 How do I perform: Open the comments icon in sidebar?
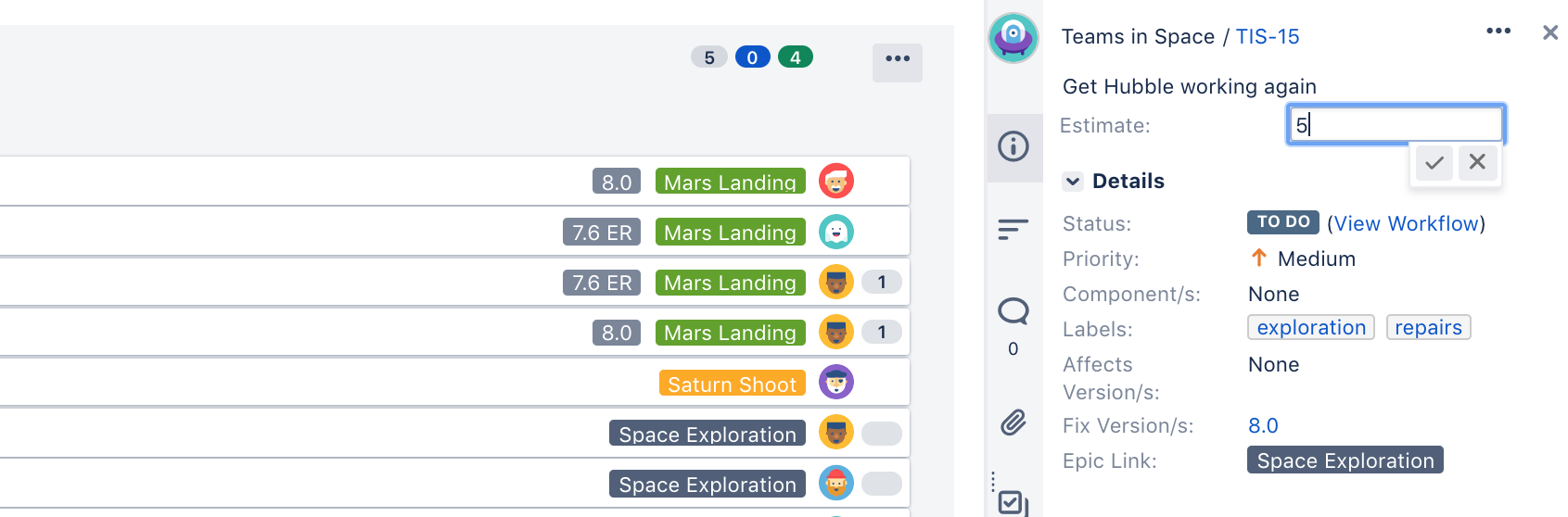tap(1013, 311)
